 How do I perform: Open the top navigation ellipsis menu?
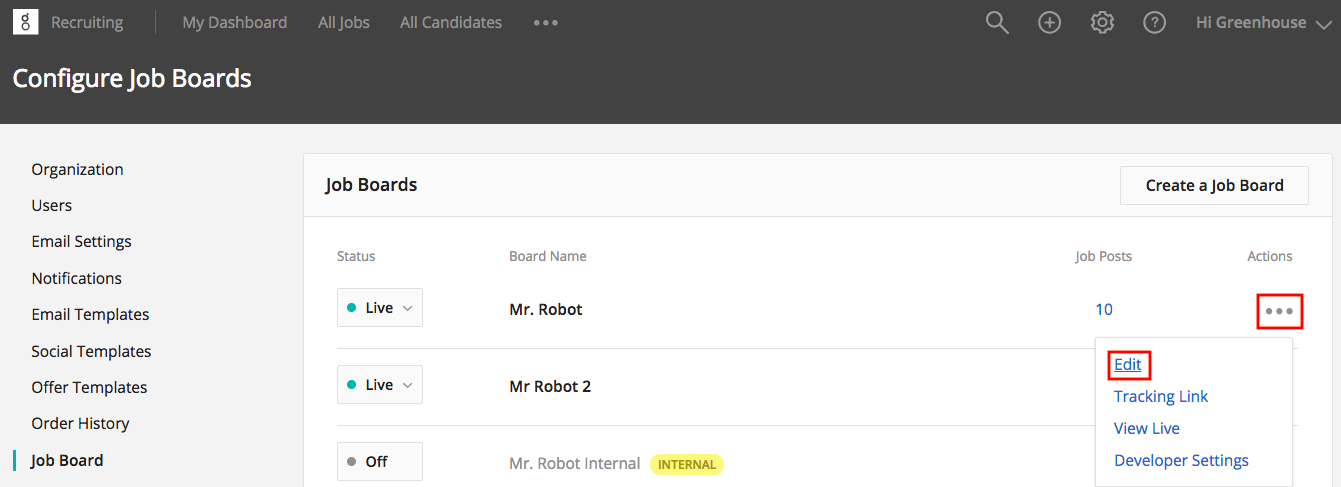coord(546,22)
